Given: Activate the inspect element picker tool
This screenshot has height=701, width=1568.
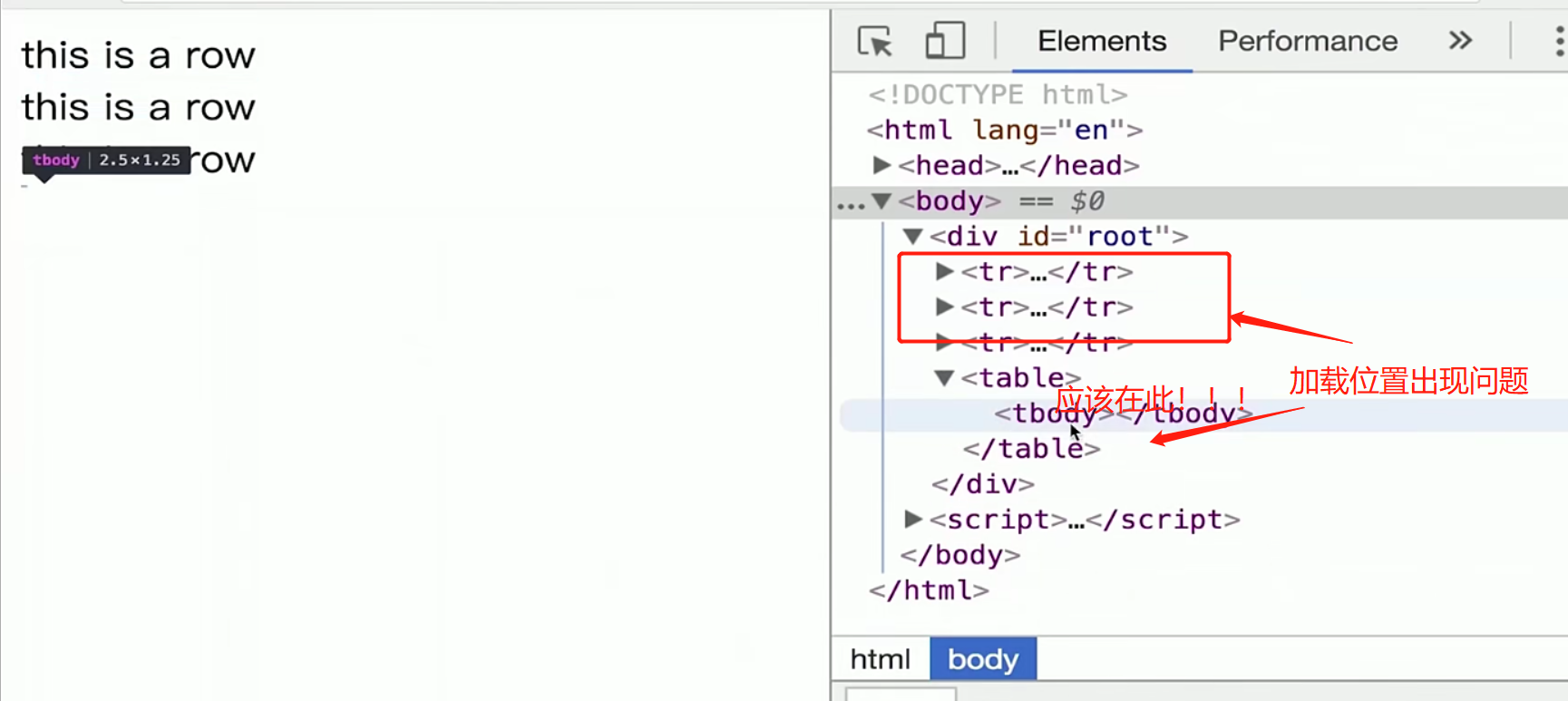Looking at the screenshot, I should coord(875,42).
